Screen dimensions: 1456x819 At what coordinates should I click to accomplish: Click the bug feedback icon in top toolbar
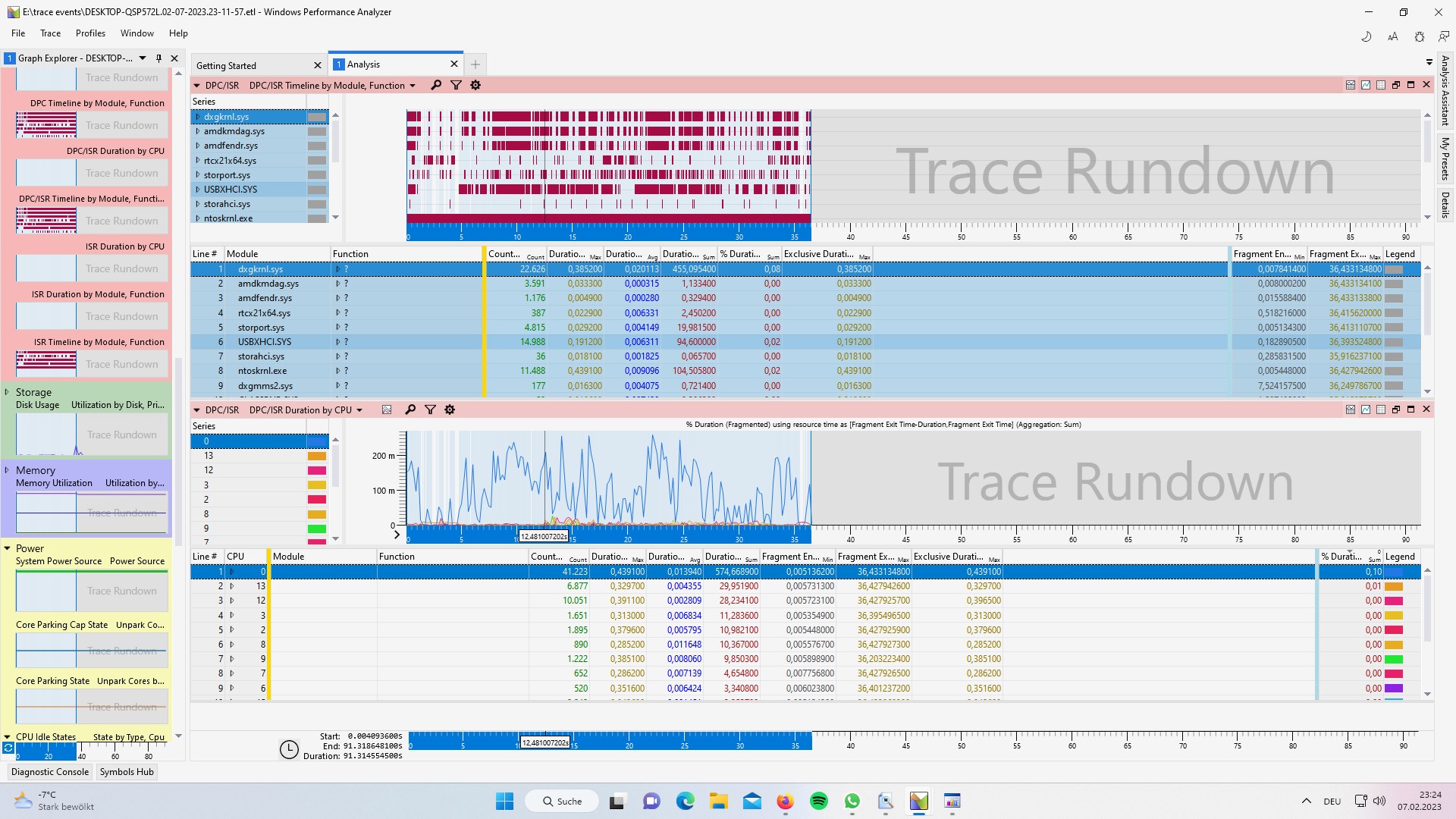coord(1419,36)
